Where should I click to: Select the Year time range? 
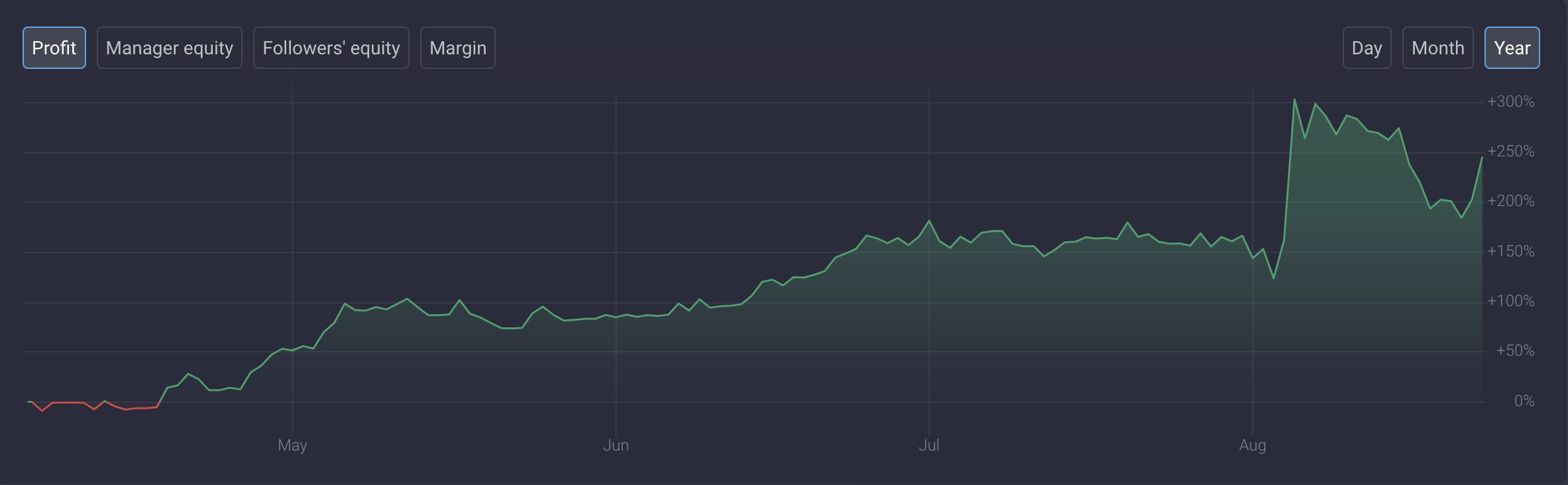click(x=1512, y=48)
